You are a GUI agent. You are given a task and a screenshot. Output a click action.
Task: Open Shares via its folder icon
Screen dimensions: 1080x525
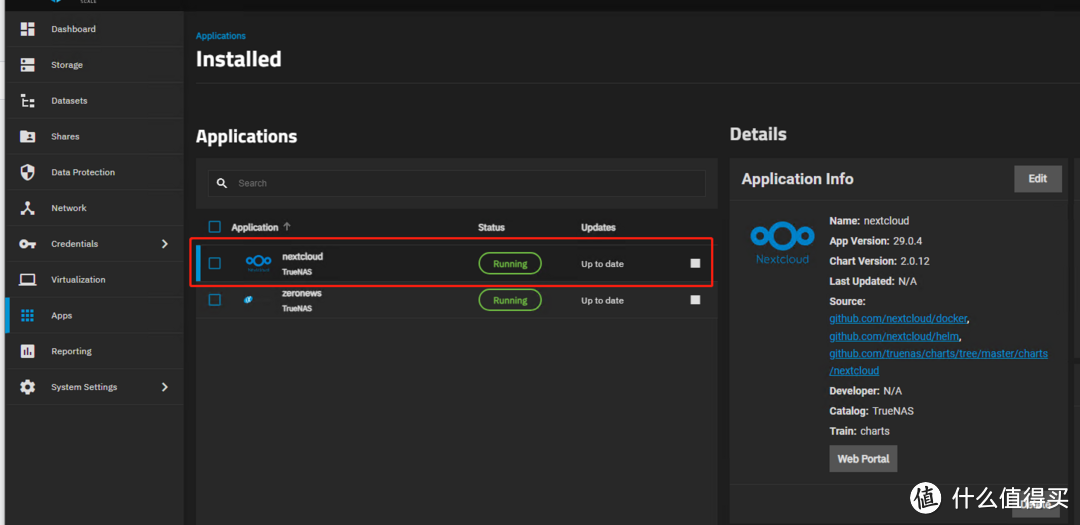pos(28,137)
